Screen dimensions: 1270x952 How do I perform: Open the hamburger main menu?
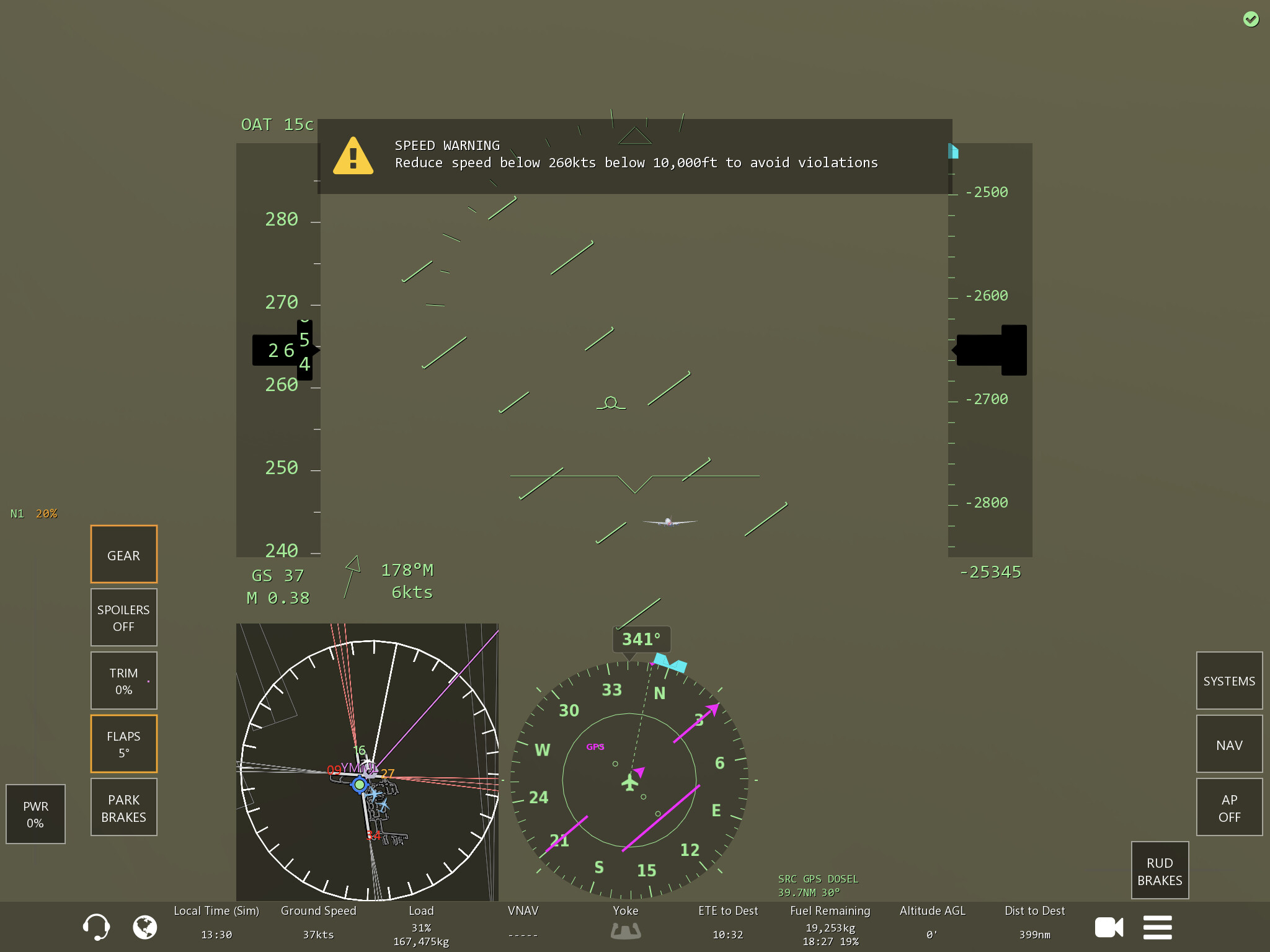coord(1157,927)
